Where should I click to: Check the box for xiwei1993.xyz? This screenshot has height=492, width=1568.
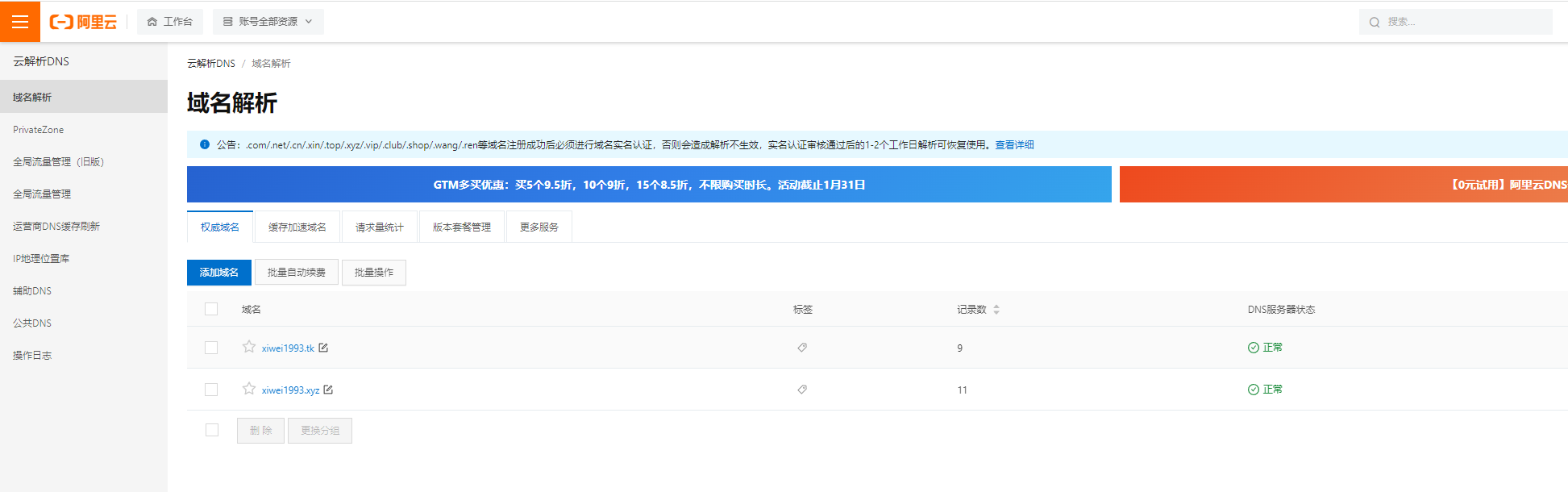tap(211, 390)
